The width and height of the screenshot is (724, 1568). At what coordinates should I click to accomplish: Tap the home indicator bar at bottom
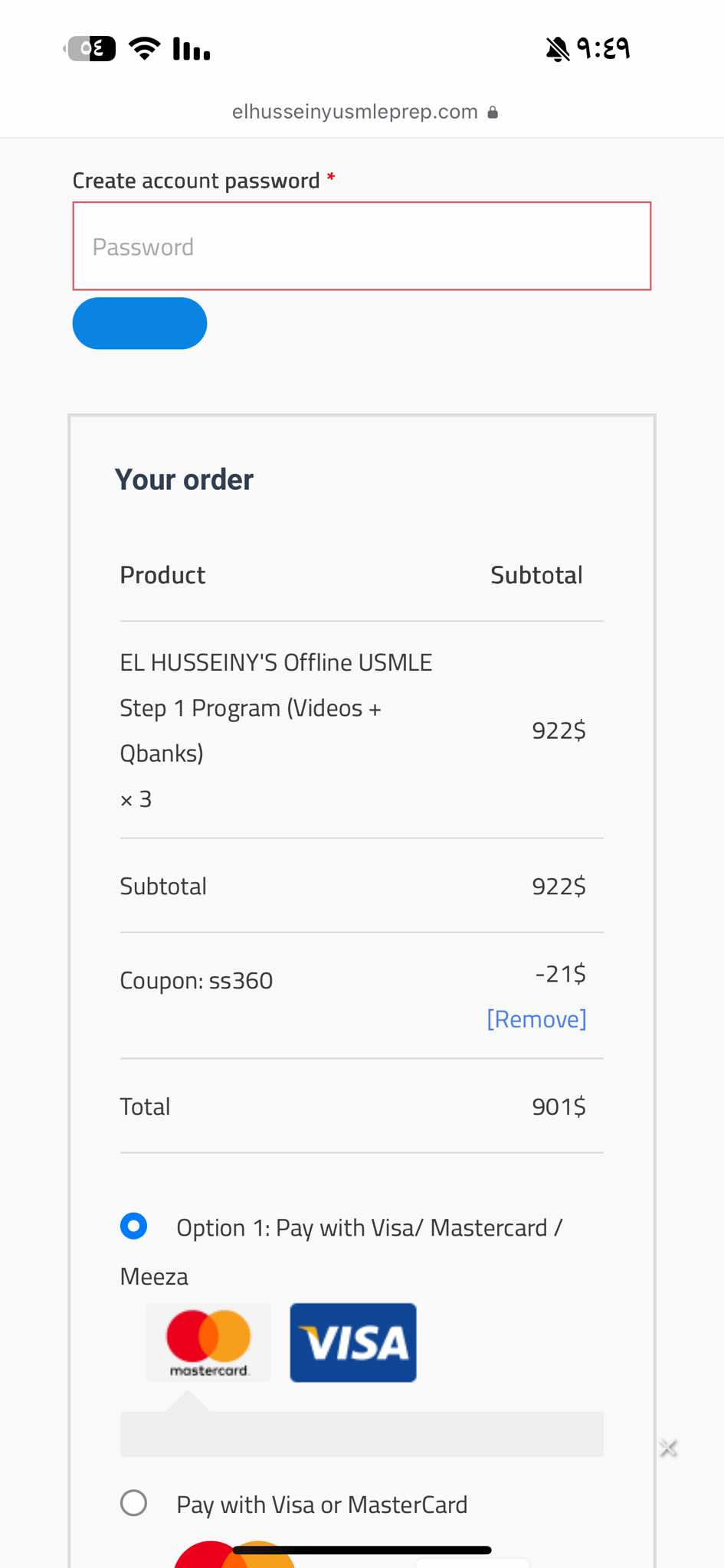(x=362, y=1550)
